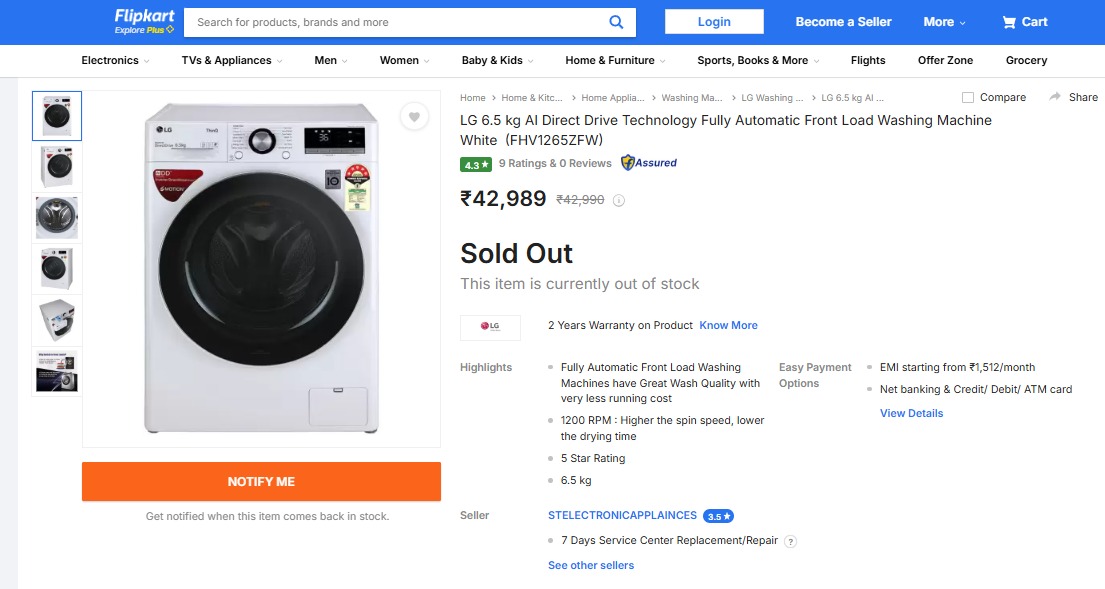Viewport: 1105px width, 589px height.
Task: Click service replacement help question icon
Action: 790,542
